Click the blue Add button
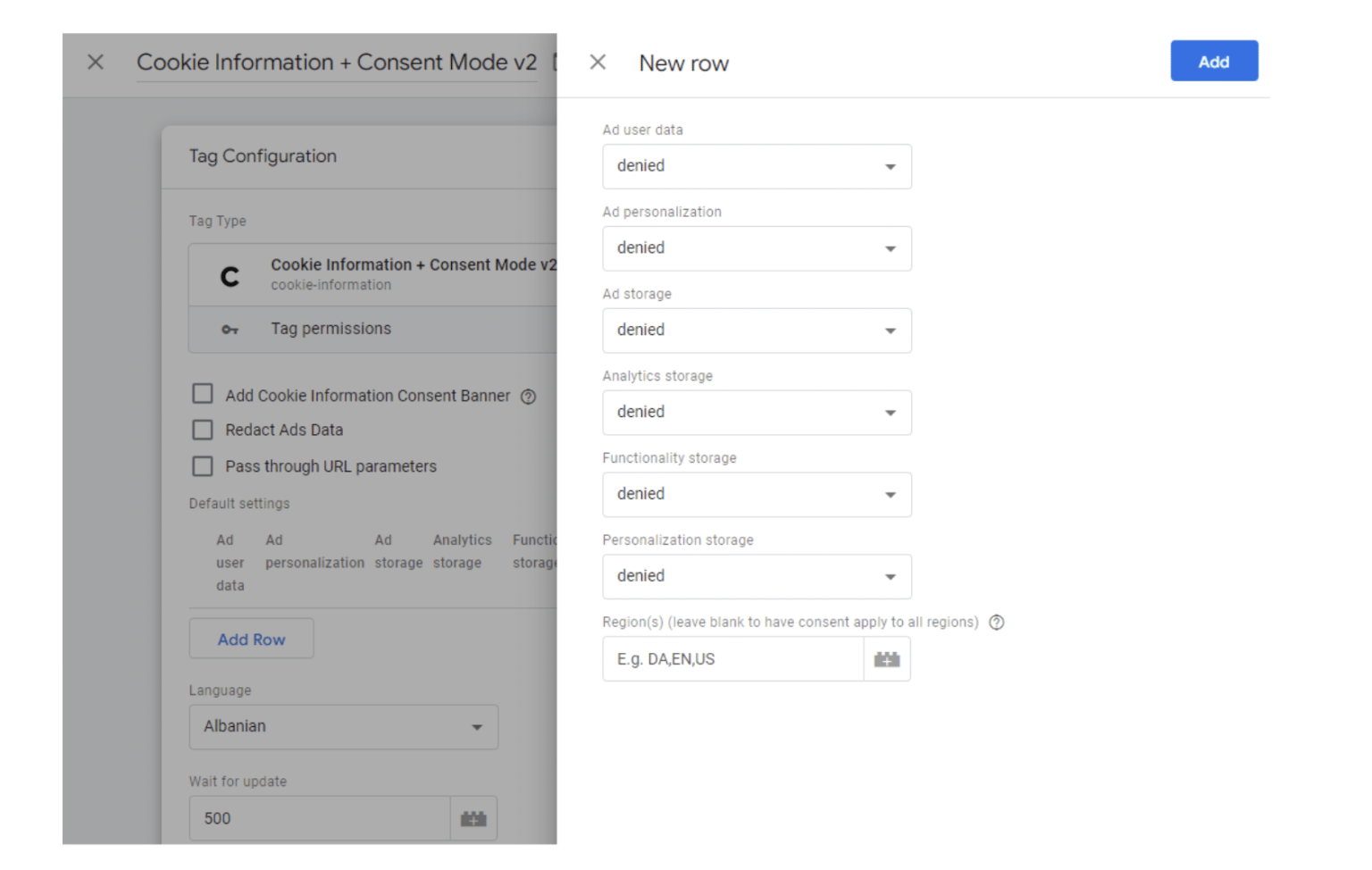Image resolution: width=1372 pixels, height=870 pixels. (x=1213, y=61)
